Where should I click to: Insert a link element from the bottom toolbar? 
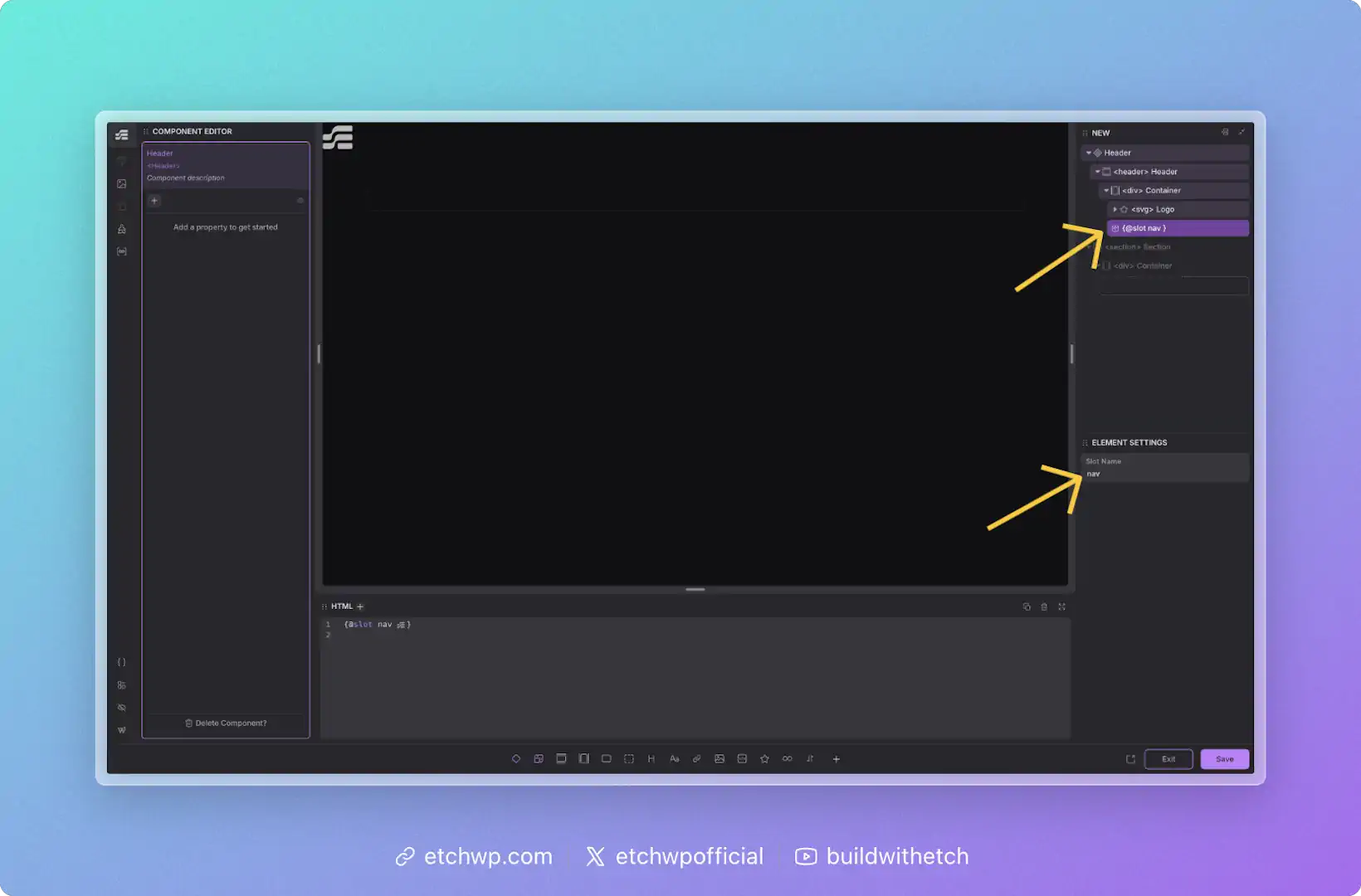[697, 759]
